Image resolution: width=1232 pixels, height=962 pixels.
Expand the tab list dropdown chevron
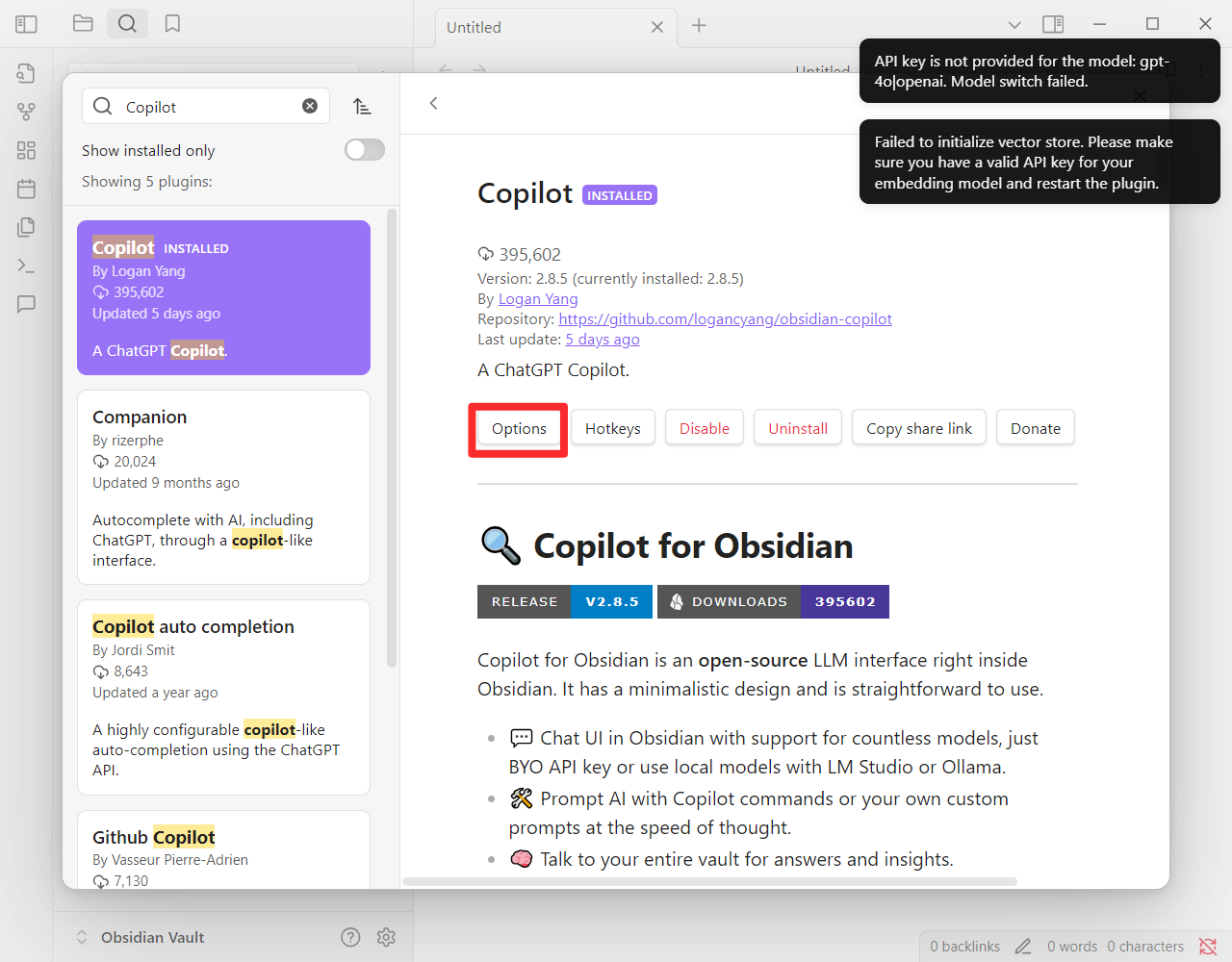1014,25
